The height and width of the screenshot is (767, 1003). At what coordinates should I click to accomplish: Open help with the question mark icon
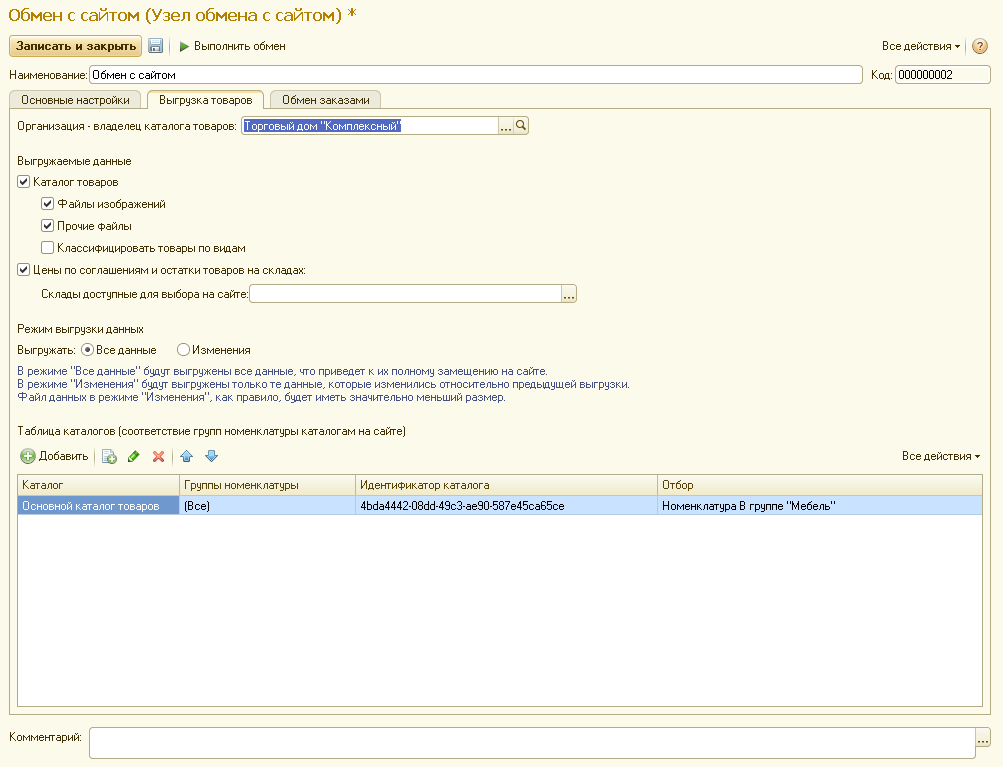pos(979,46)
